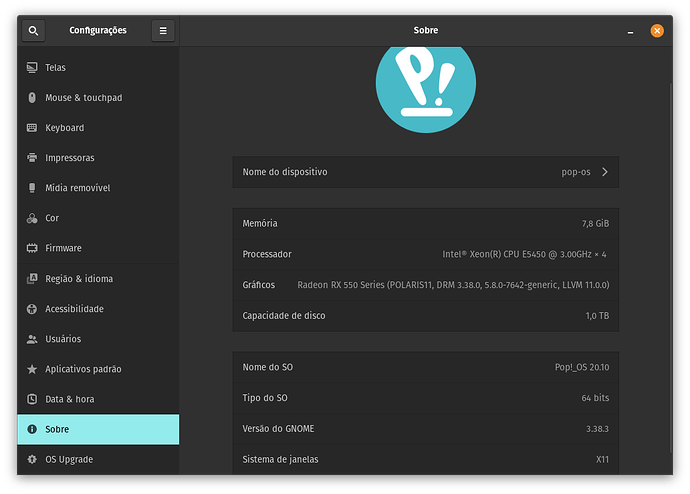Viewport: 690px width, 494px height.
Task: Go to Região & idioma settings
Action: click(x=78, y=279)
